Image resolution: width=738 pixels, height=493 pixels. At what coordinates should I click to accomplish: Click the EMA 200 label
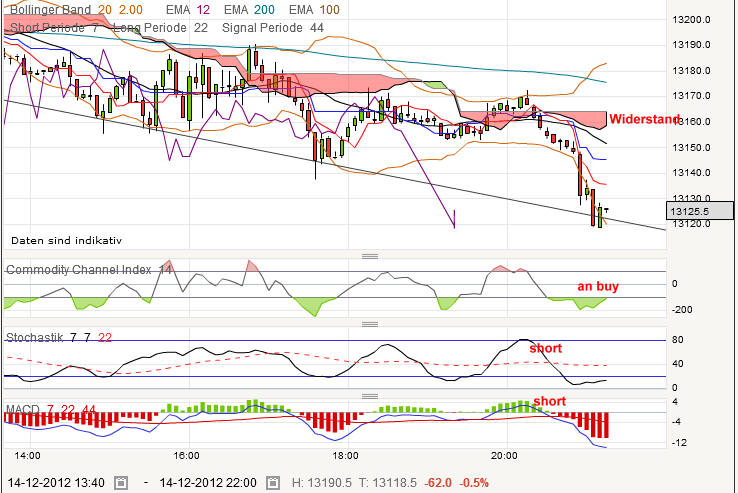click(x=249, y=10)
